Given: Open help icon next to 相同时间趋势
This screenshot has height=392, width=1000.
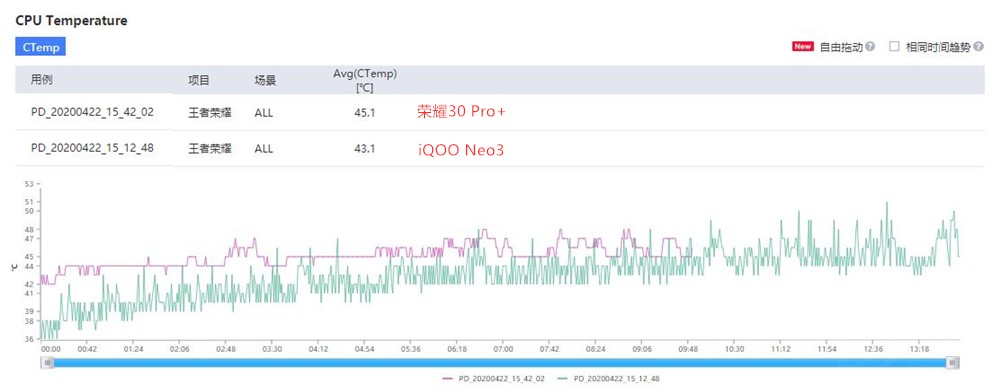Looking at the screenshot, I should (977, 47).
